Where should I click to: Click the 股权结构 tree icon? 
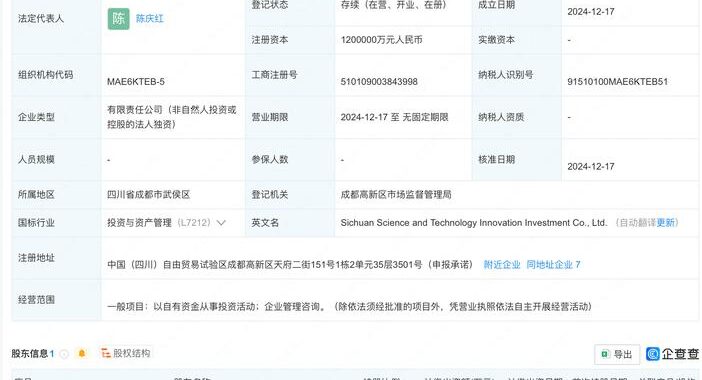(106, 353)
